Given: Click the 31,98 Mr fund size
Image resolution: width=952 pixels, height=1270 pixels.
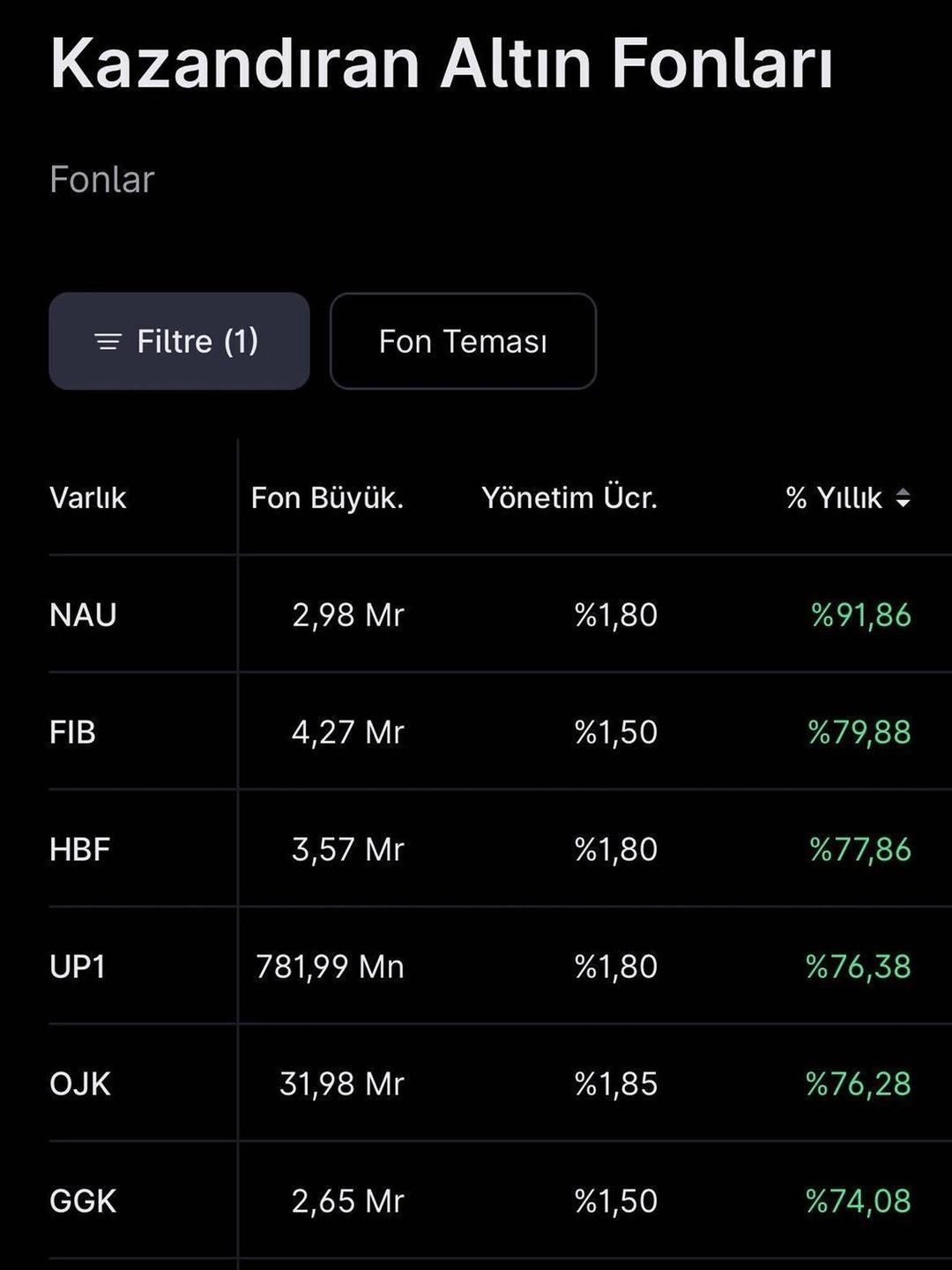Looking at the screenshot, I should click(x=342, y=1084).
